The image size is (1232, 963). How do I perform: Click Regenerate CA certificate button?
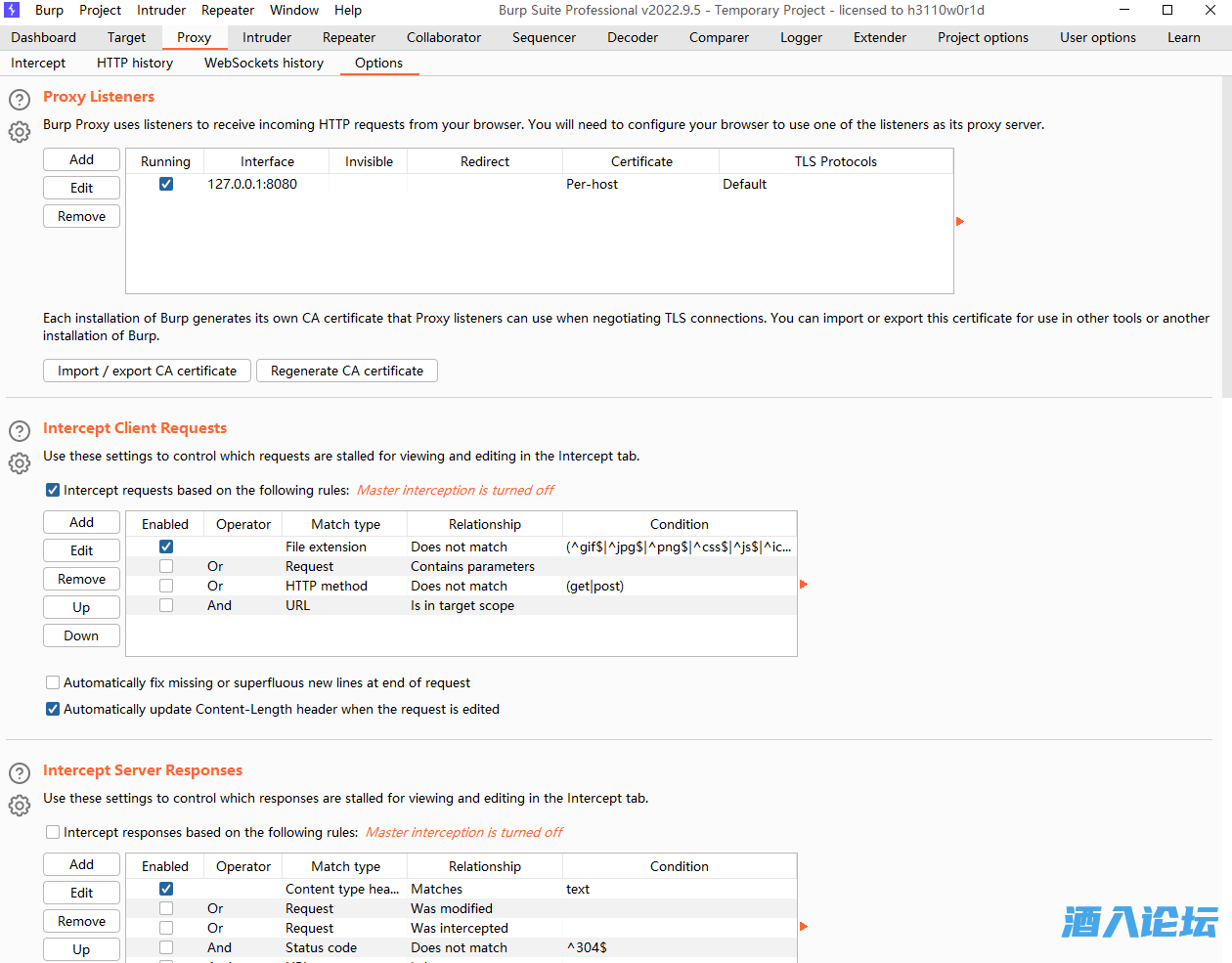(347, 371)
